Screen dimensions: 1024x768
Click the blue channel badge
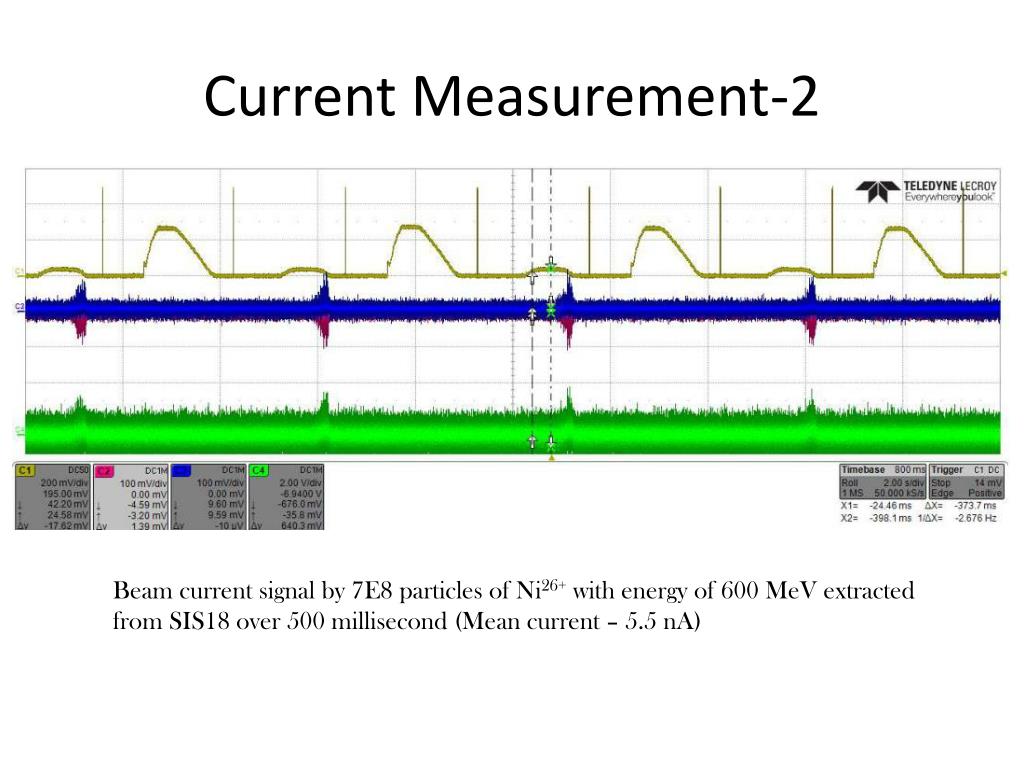tap(182, 470)
